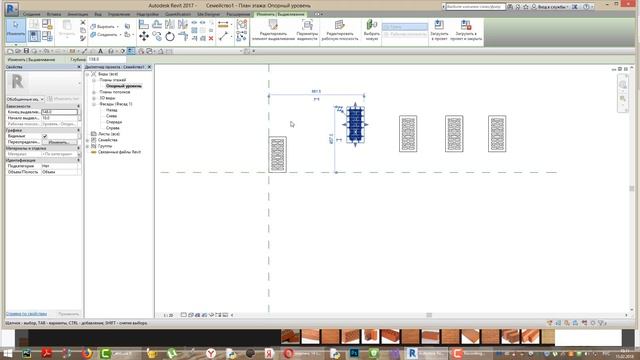Close the Project Browser panel

pos(149,67)
